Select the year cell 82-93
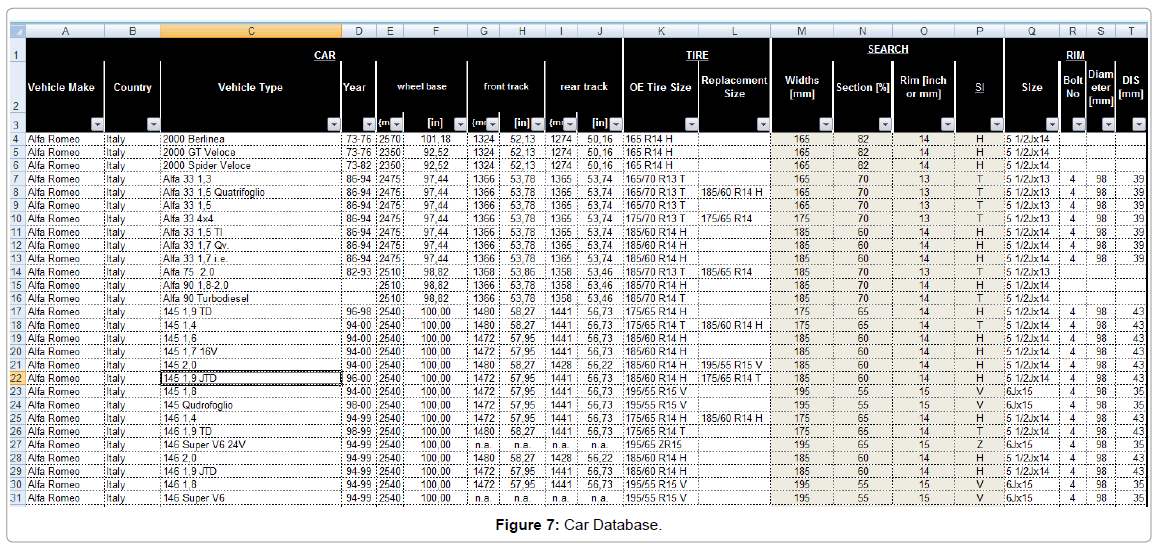1159x548 pixels. [x=358, y=271]
